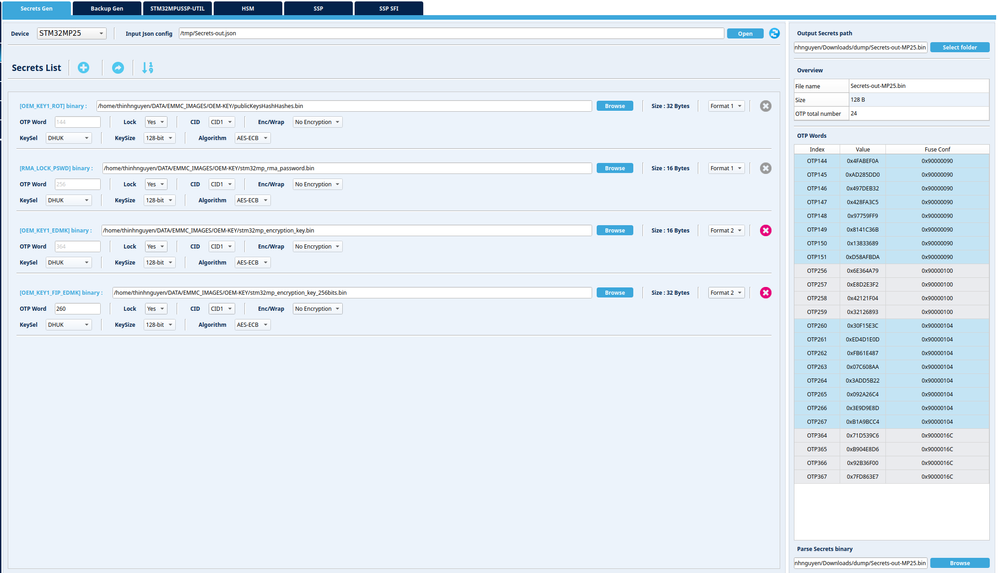Viewport: 998px width, 573px height.
Task: Open the Lock dropdown for RMA_LOCK_PSWD
Action: click(x=156, y=185)
